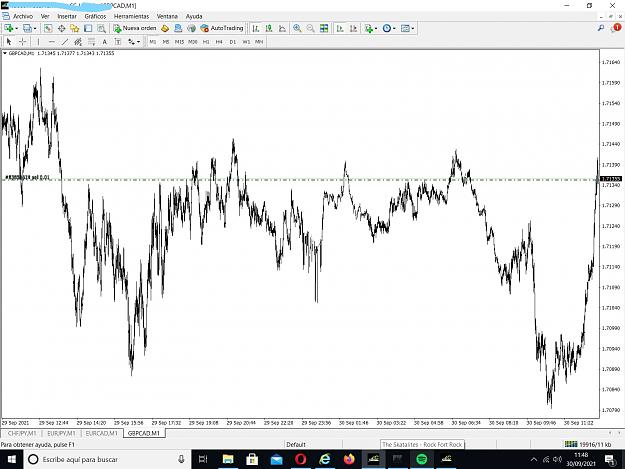
Task: Toggle the Terminal panel icon
Action: 88,28
